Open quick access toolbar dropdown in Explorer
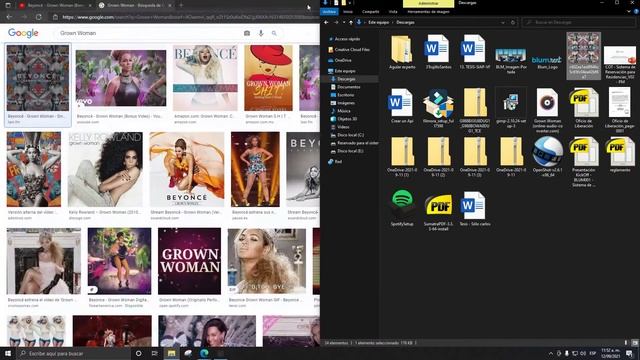Image resolution: width=640 pixels, height=360 pixels. pyautogui.click(x=350, y=3)
